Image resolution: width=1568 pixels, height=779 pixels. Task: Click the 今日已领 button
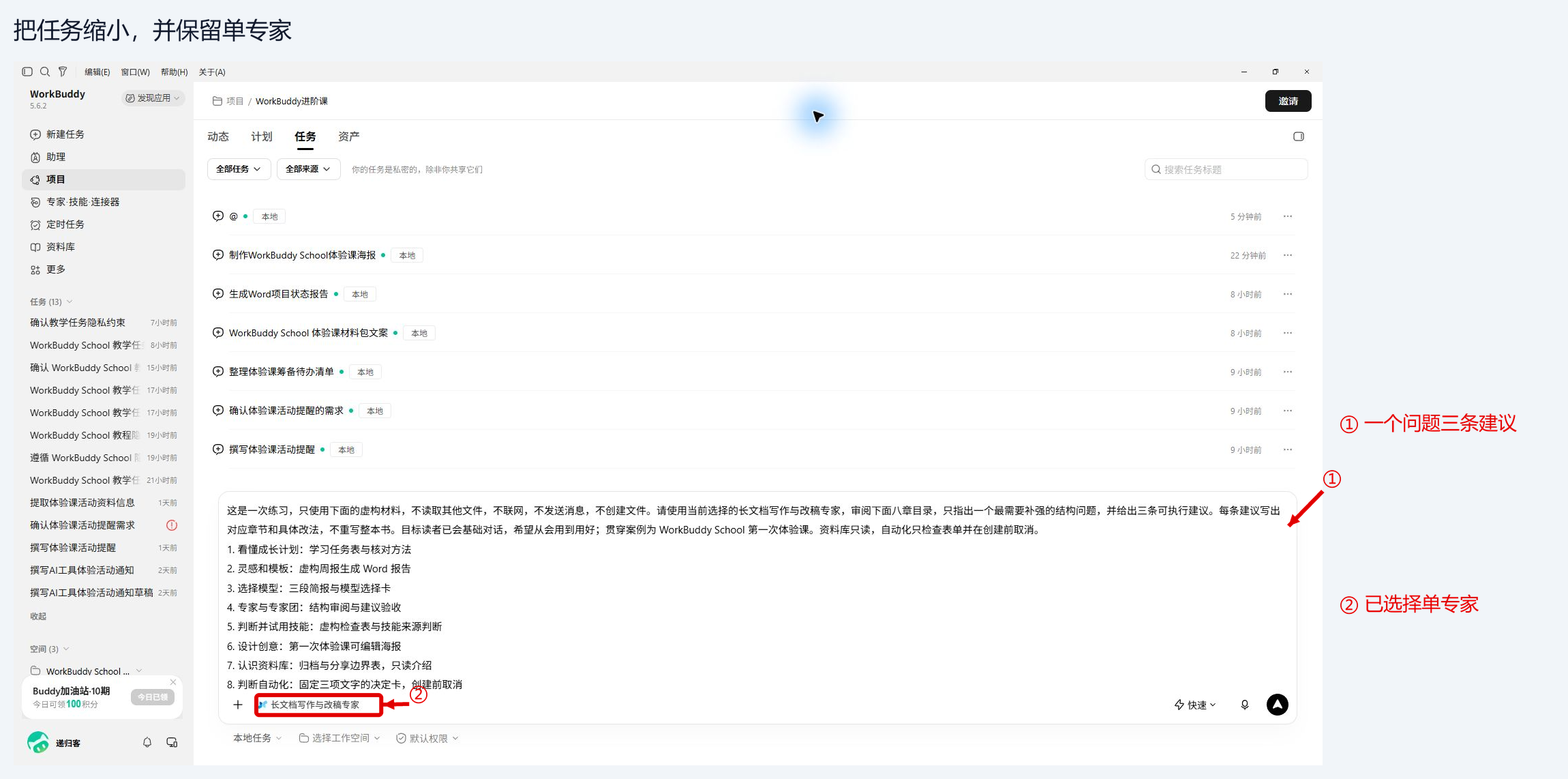coord(153,697)
